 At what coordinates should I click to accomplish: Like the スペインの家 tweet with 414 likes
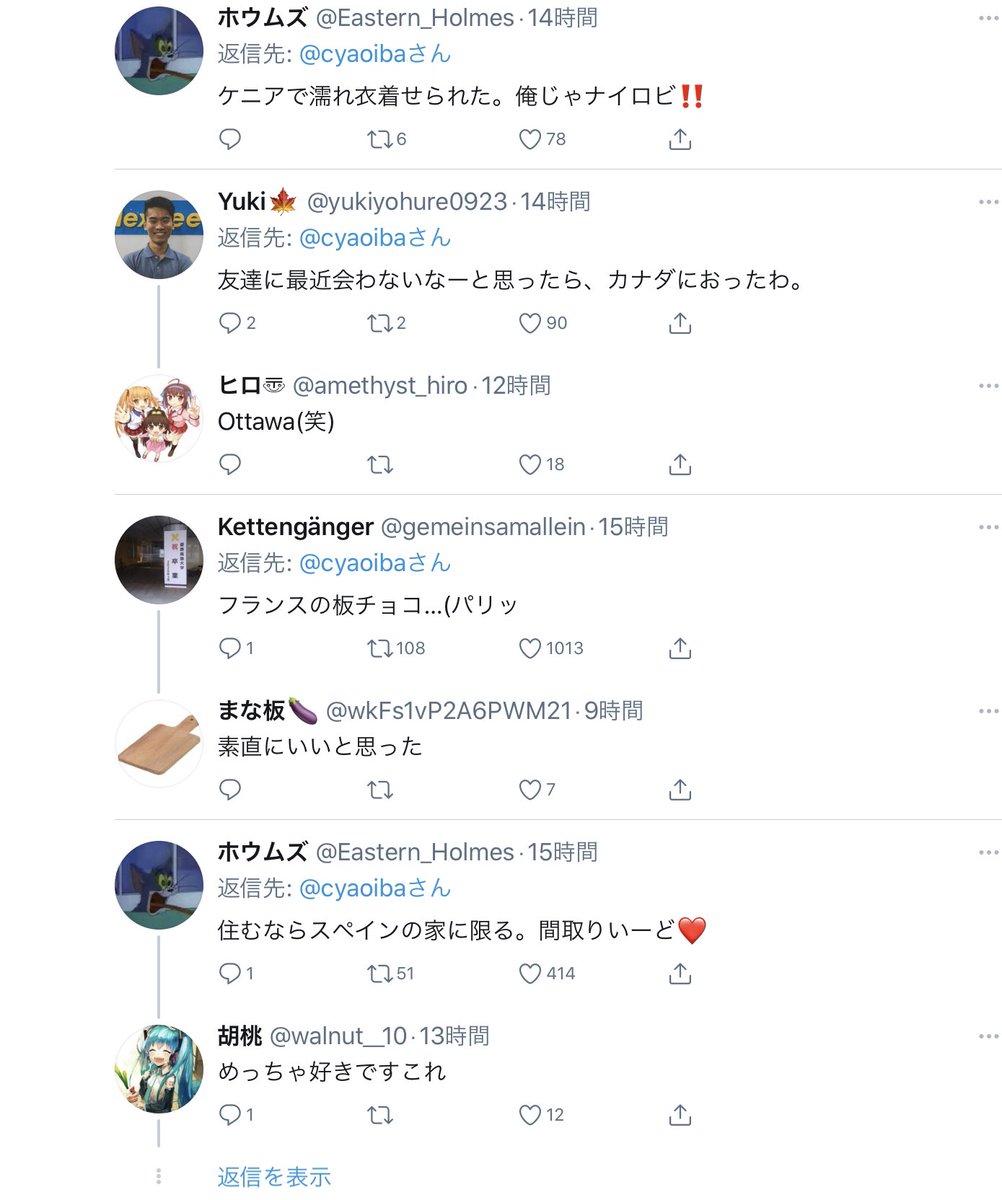tap(530, 973)
